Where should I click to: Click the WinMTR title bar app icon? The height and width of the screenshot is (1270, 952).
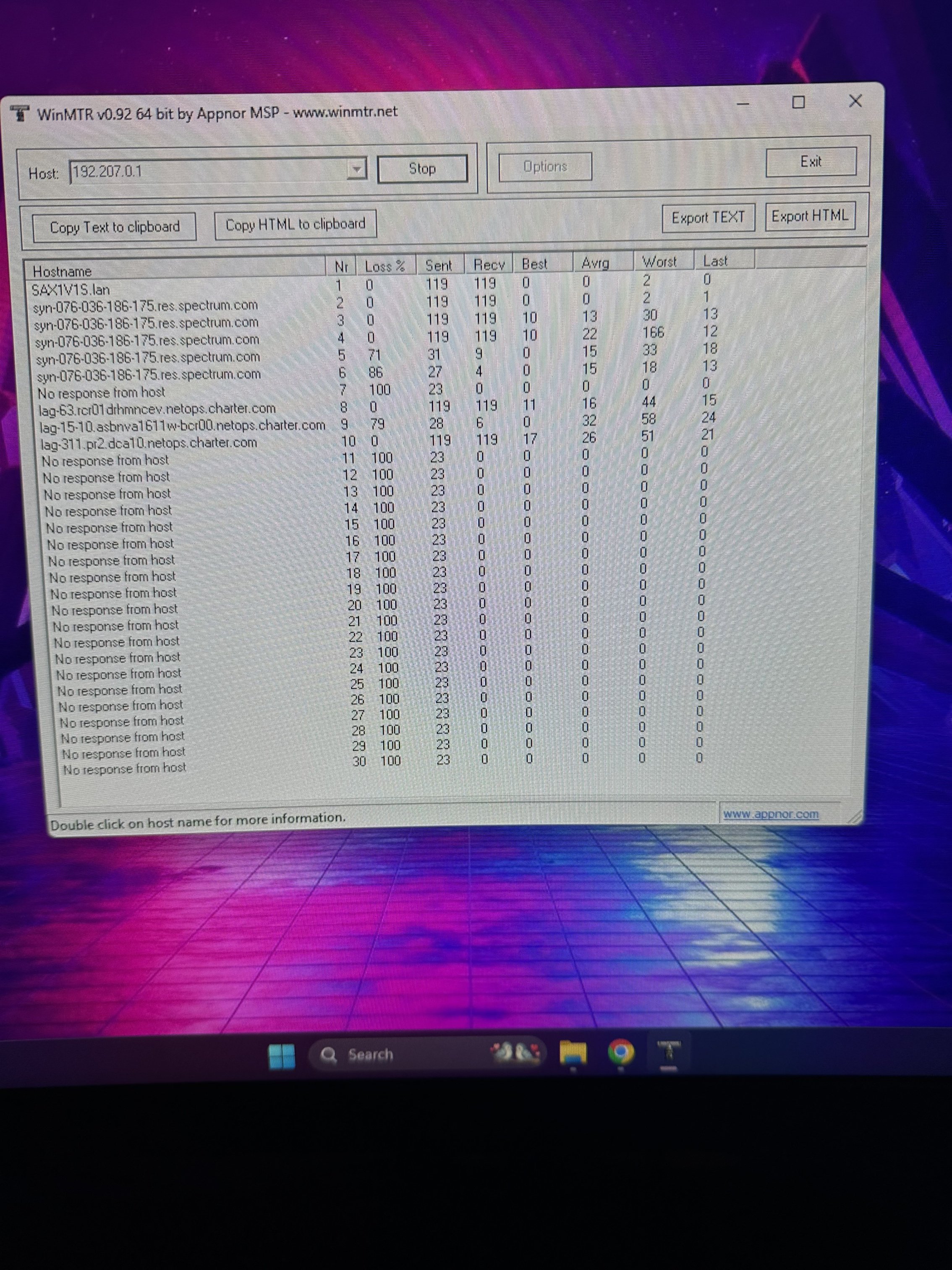click(20, 113)
